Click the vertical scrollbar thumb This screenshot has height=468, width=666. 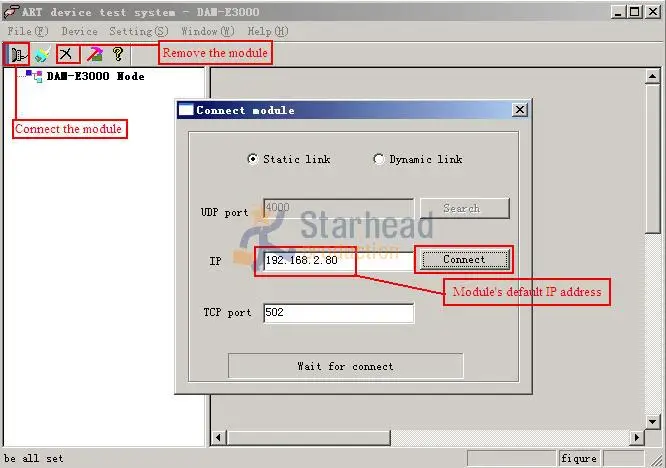(652, 158)
